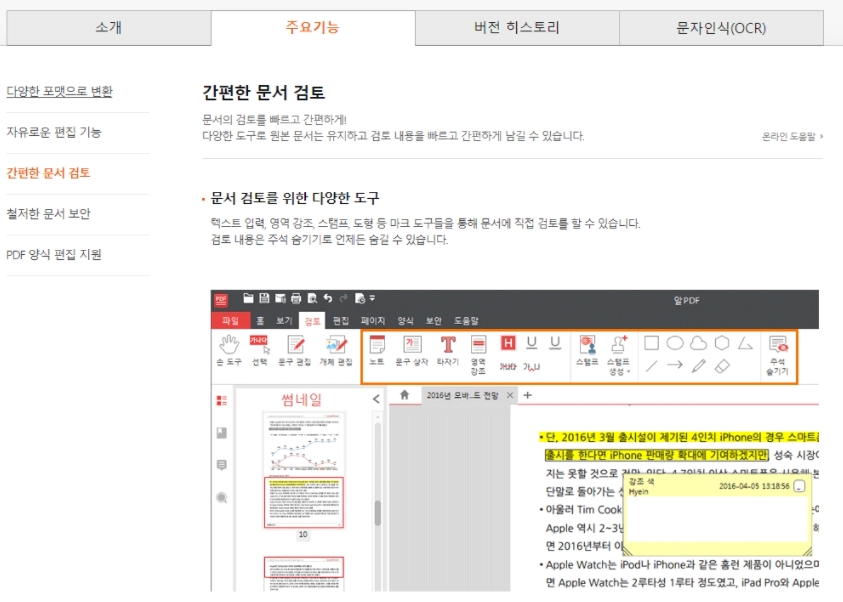The image size is (843, 602).
Task: Open the 파일 menu
Action: 230,321
